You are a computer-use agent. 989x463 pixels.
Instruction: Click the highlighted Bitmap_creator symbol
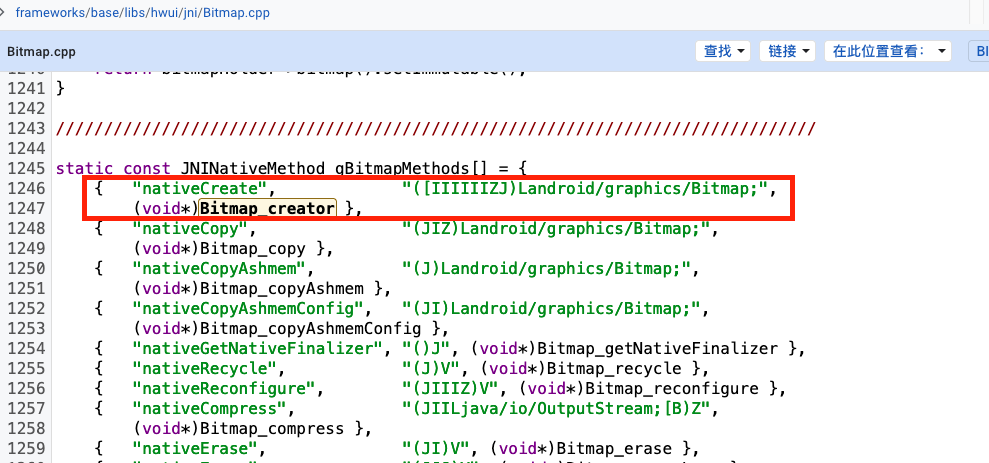(x=267, y=208)
